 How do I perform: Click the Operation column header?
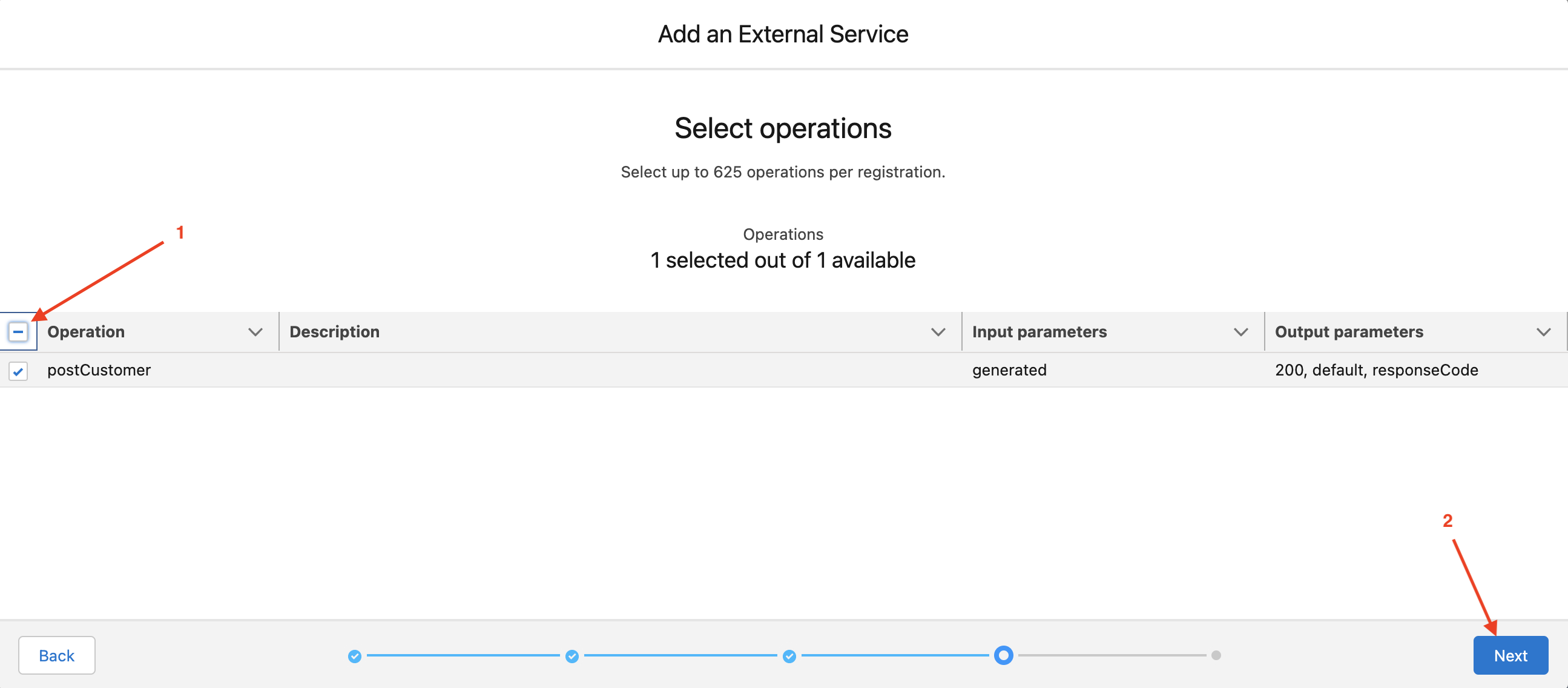(86, 332)
